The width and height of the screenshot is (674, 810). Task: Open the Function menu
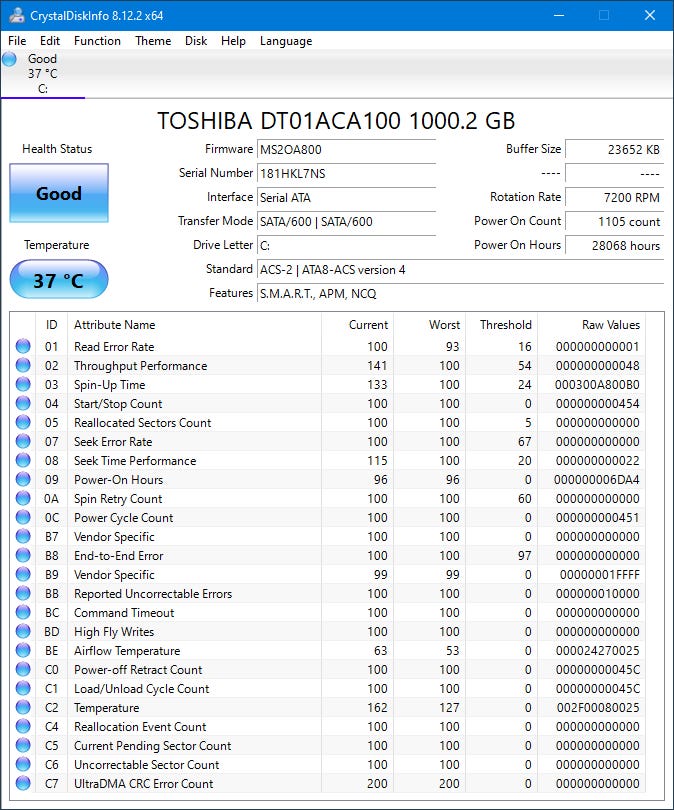[x=97, y=41]
